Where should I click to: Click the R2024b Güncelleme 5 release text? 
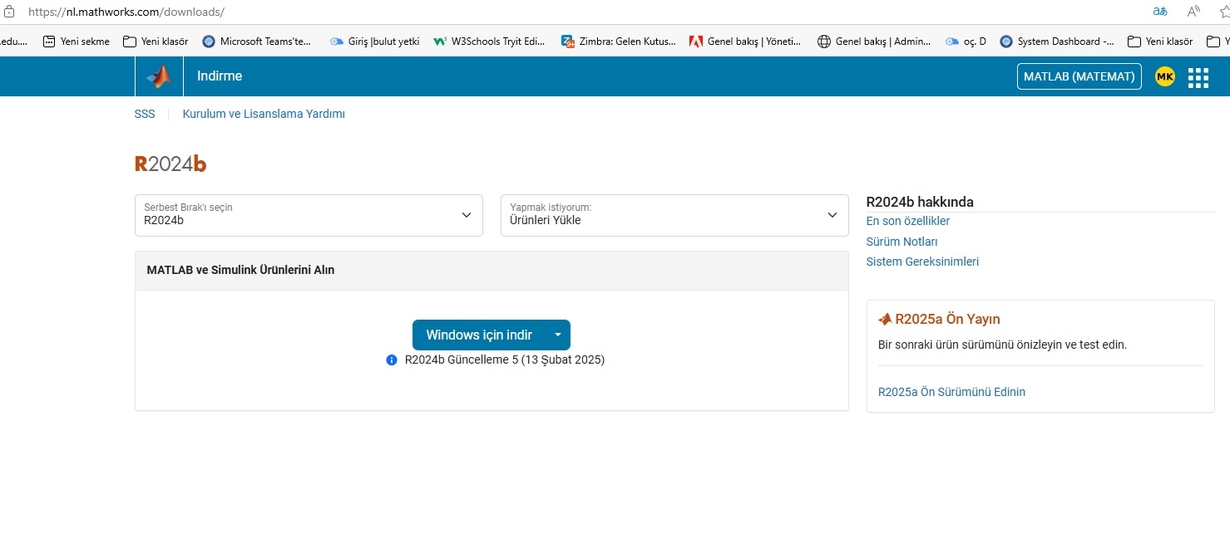coord(505,360)
